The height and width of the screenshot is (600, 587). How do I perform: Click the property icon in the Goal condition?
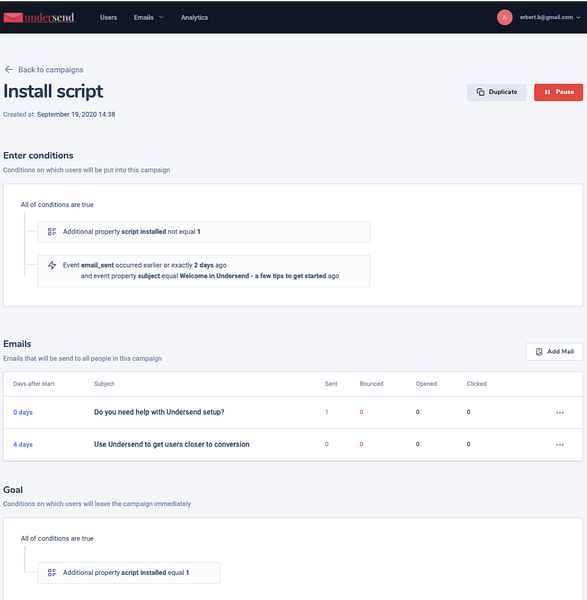point(52,572)
